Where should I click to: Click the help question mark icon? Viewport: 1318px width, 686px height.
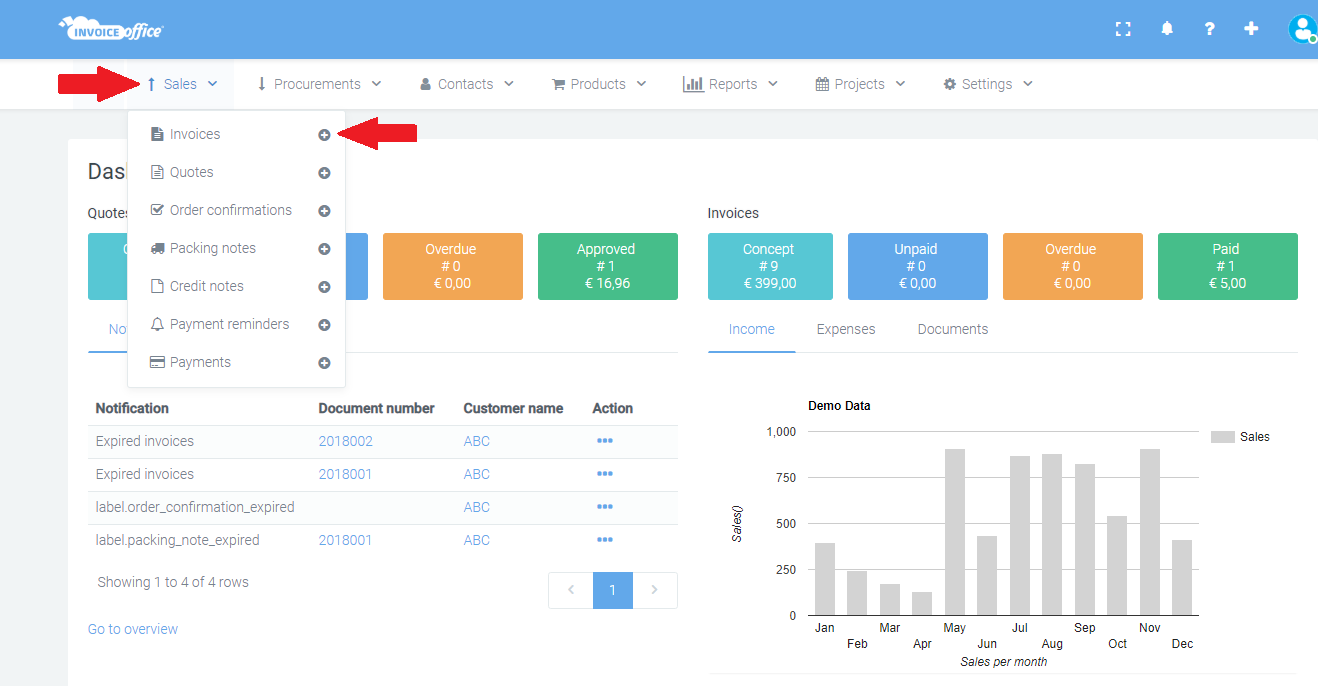coord(1209,29)
